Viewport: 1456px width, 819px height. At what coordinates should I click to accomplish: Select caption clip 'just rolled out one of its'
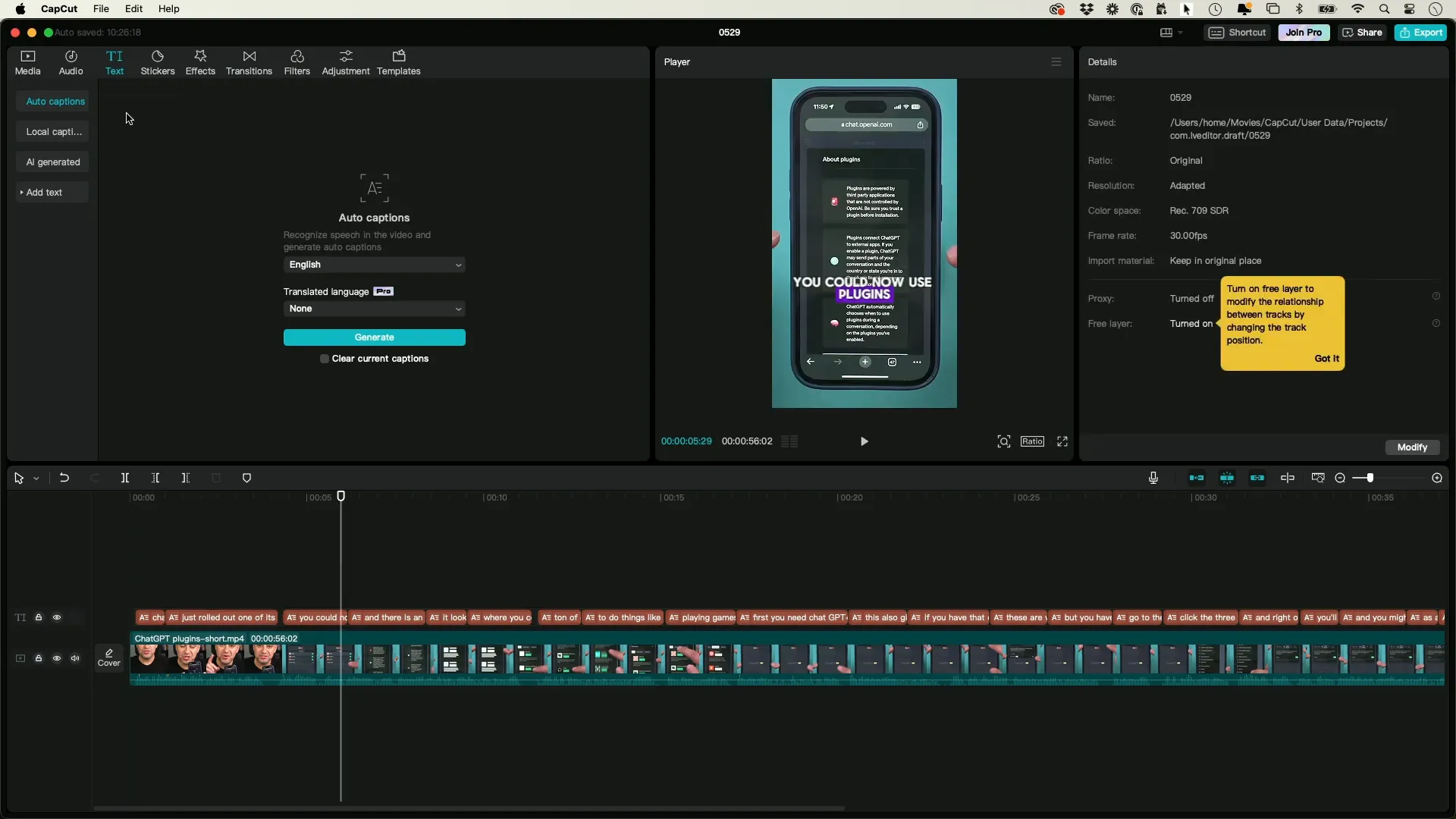(222, 618)
